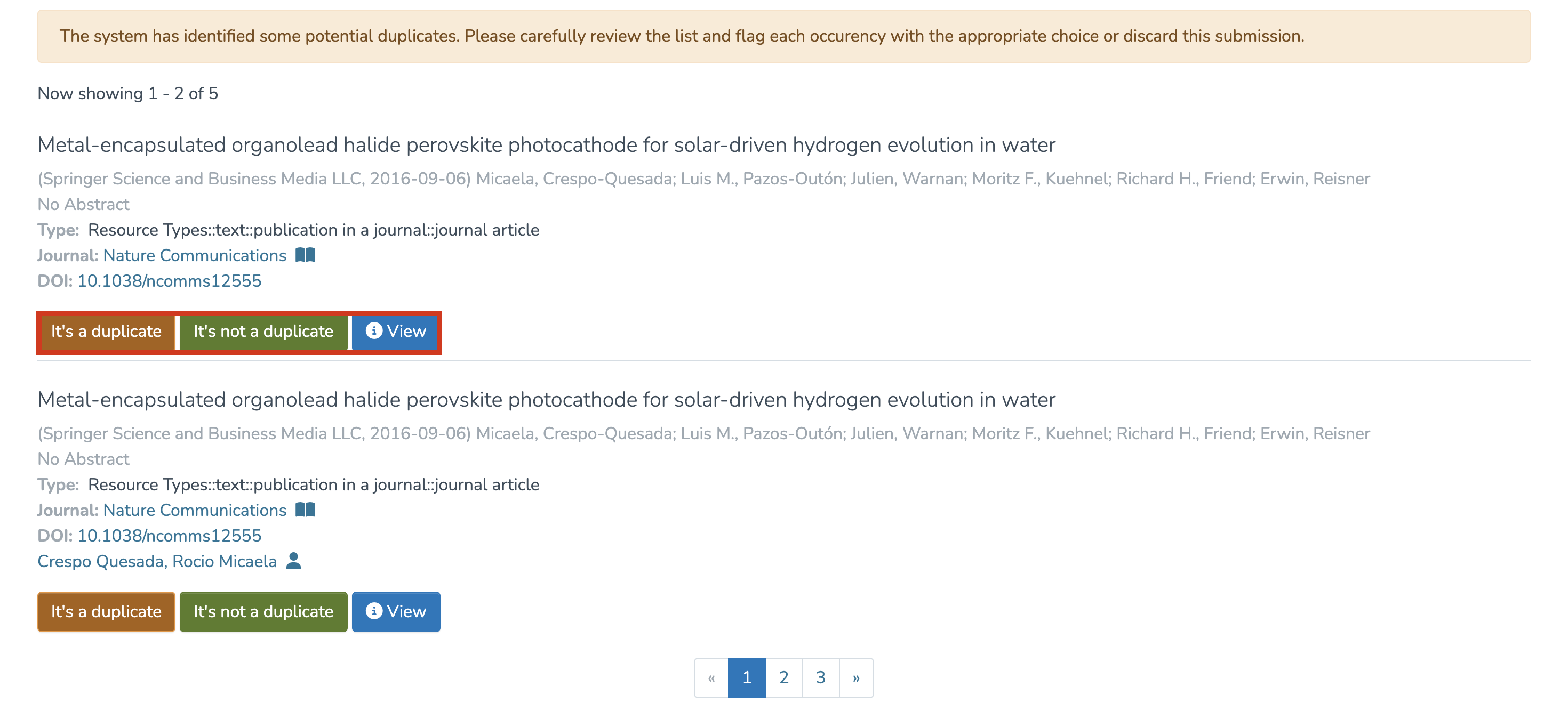
Task: Go to next page with » arrow
Action: 856,677
